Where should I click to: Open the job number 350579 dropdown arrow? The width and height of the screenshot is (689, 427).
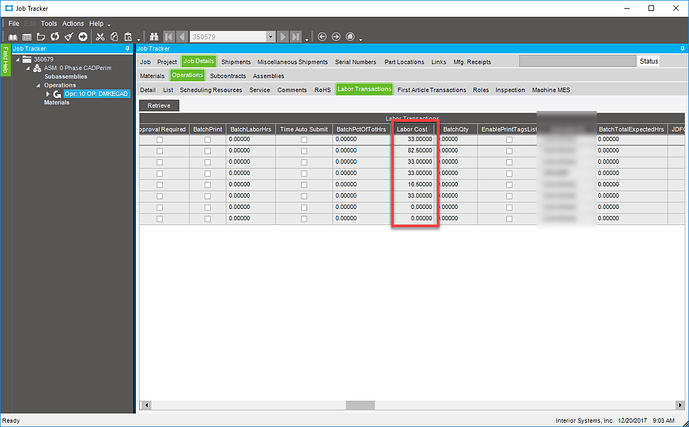click(x=271, y=37)
